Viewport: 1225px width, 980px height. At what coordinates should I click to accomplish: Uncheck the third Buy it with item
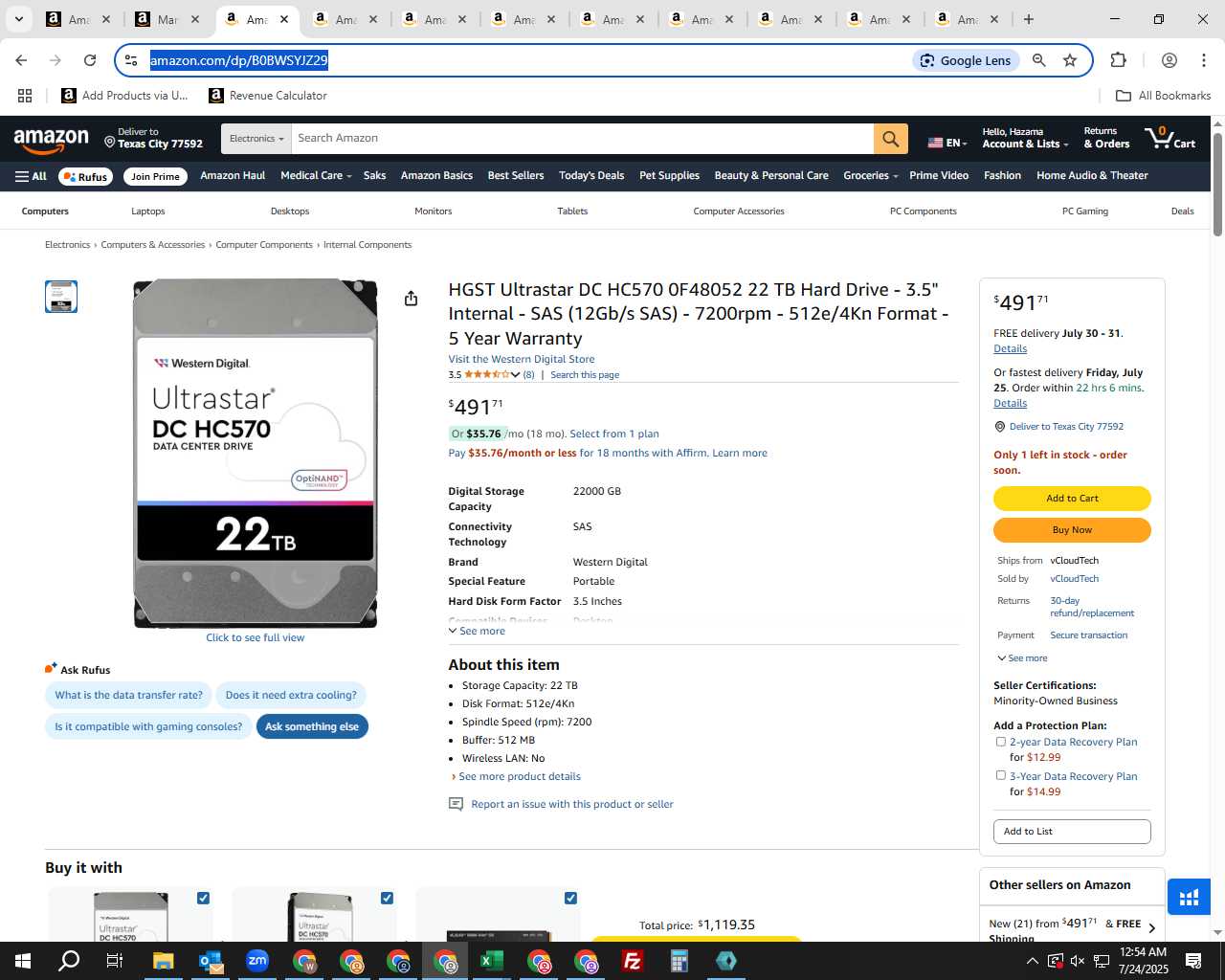coord(570,898)
